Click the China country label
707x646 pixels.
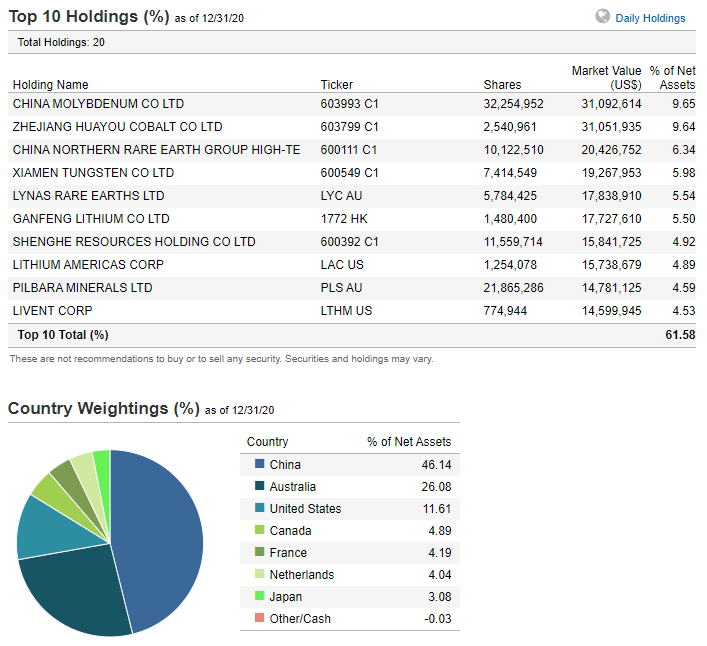285,464
